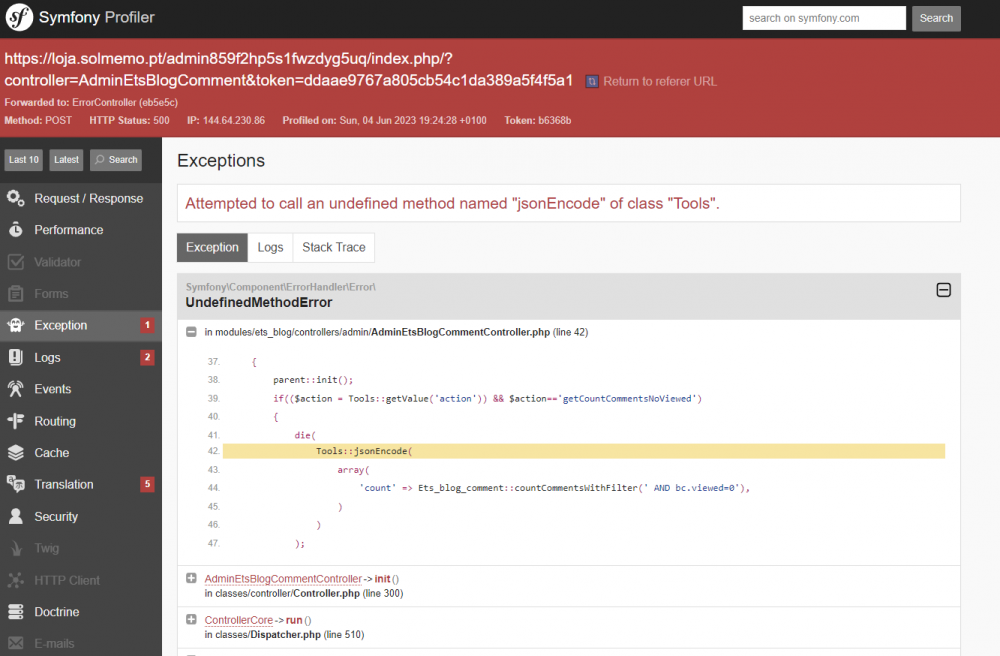Expand the AdminEtsBlogCommentController init trace
The height and width of the screenshot is (656, 1000).
[191, 578]
